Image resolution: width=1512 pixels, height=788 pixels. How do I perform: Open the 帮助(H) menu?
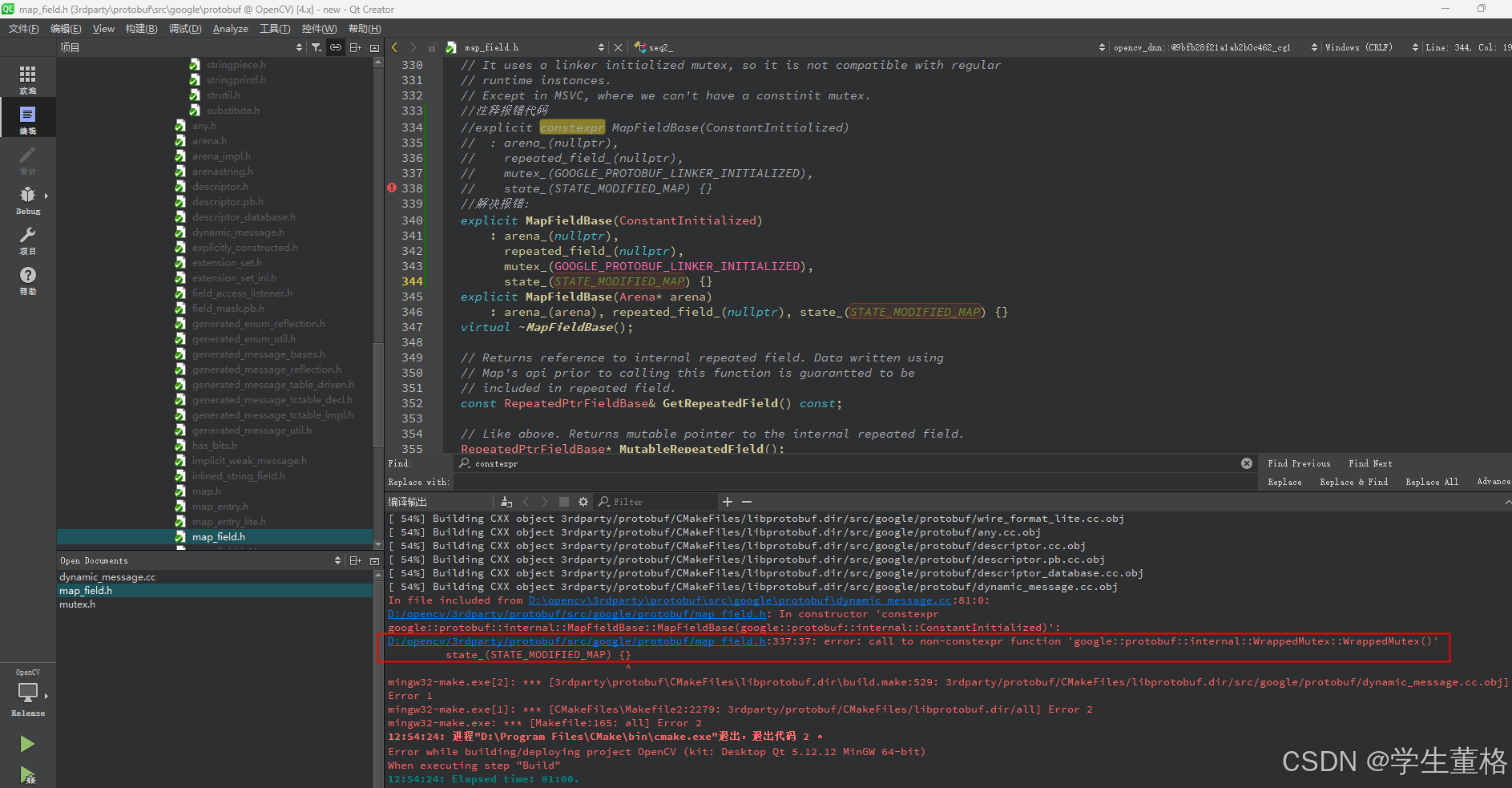pyautogui.click(x=365, y=29)
